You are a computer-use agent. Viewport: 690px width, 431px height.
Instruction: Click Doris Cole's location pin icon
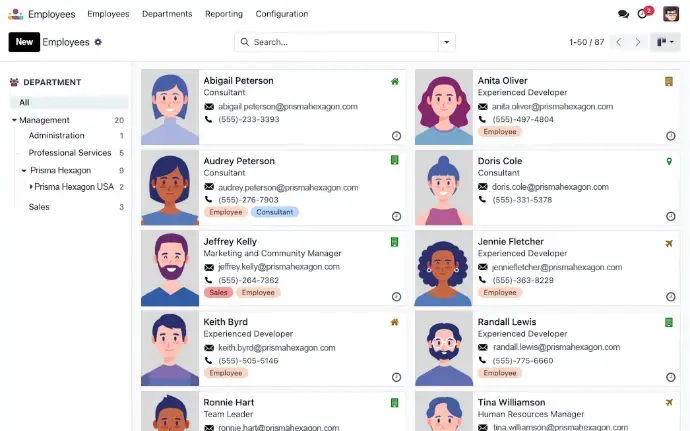[x=669, y=161]
